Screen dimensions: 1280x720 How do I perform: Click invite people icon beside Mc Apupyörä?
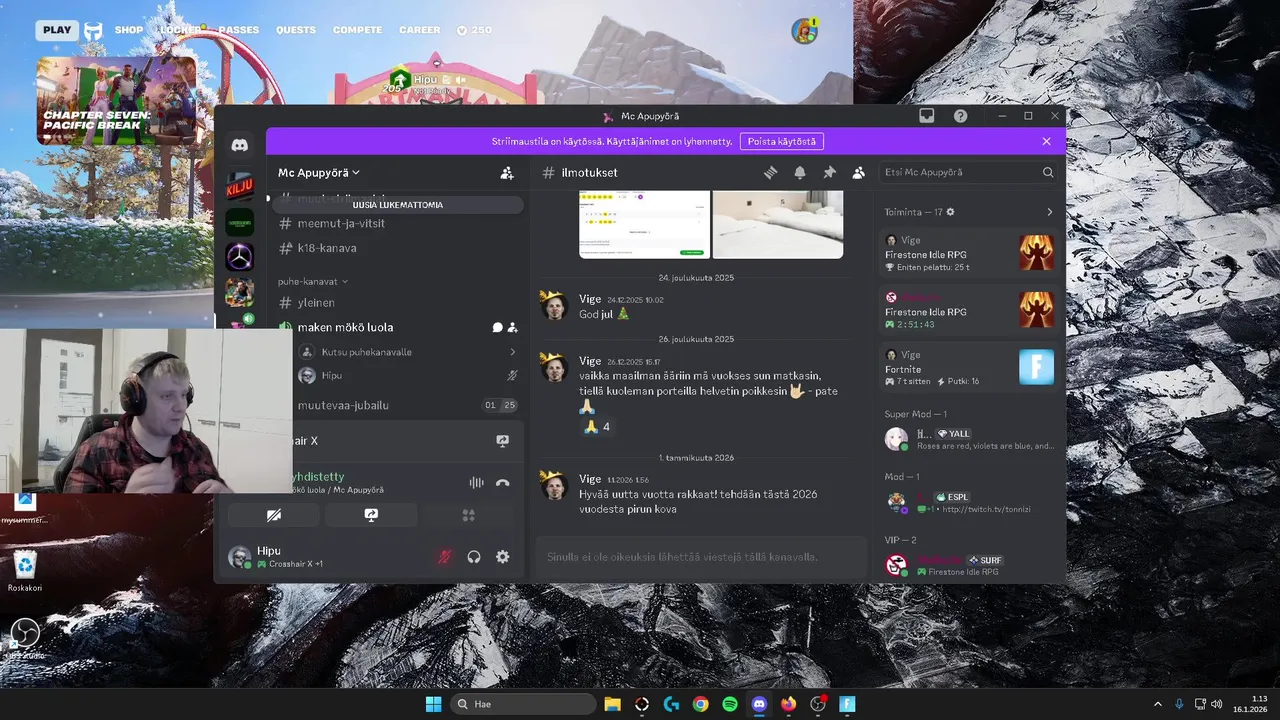(x=507, y=173)
